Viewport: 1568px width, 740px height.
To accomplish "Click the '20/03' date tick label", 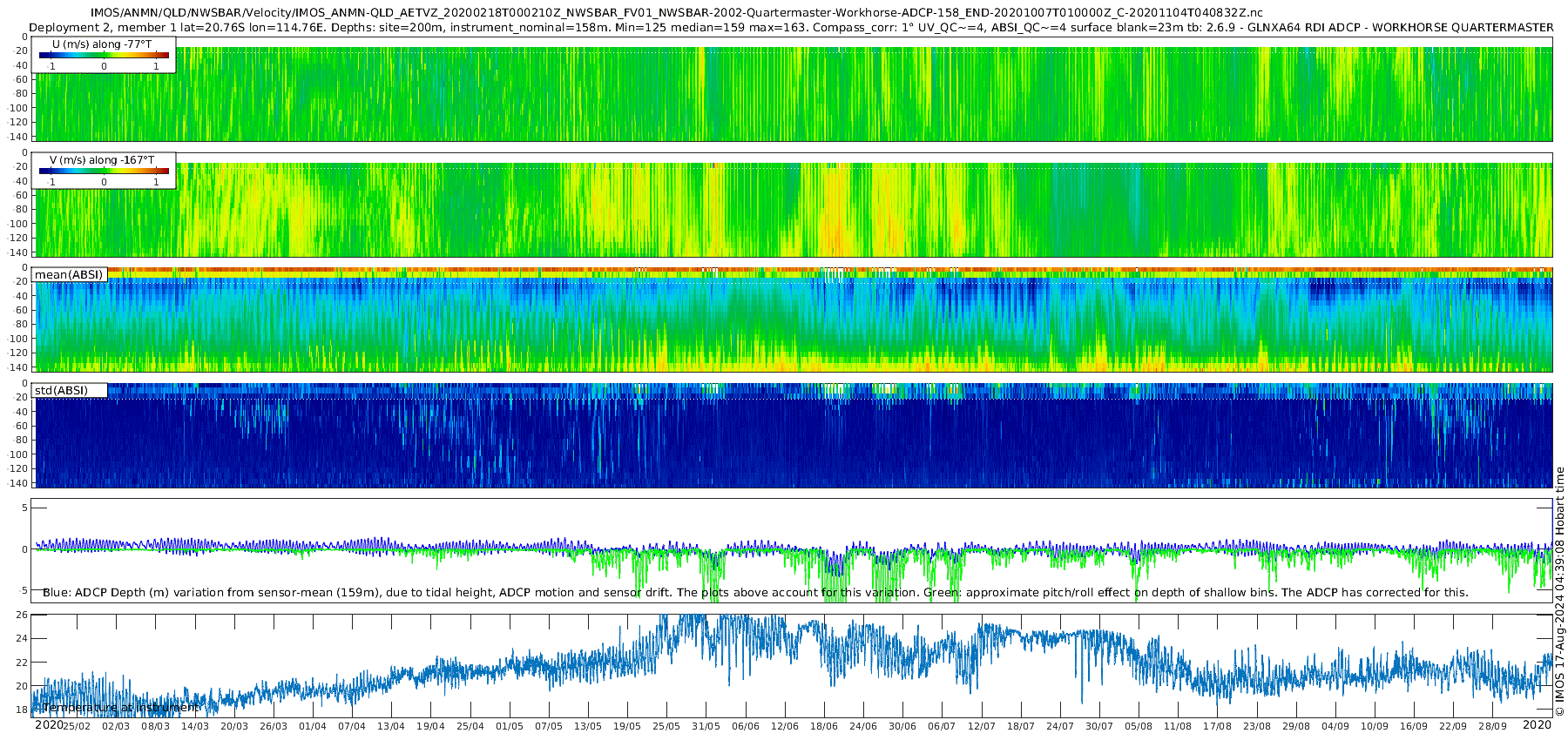I will click(x=234, y=726).
